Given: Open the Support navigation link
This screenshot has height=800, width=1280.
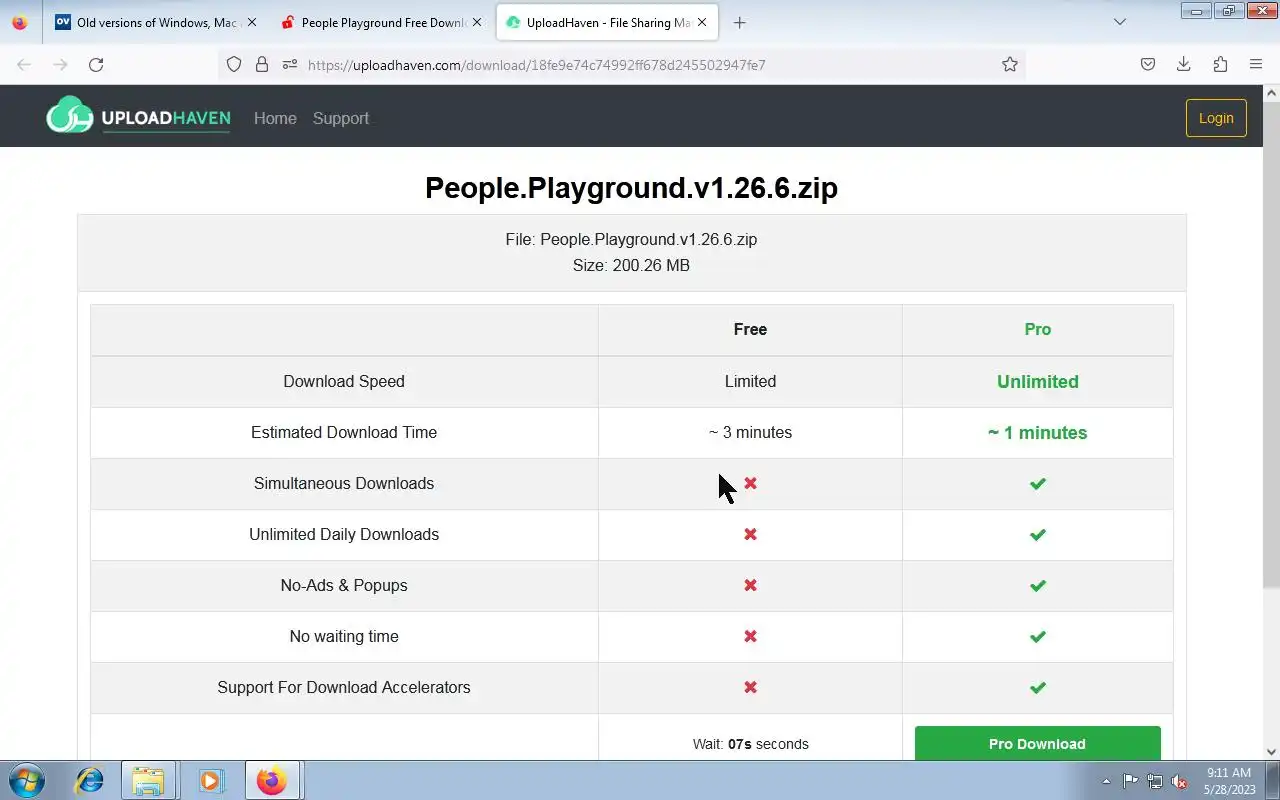Looking at the screenshot, I should (x=341, y=118).
